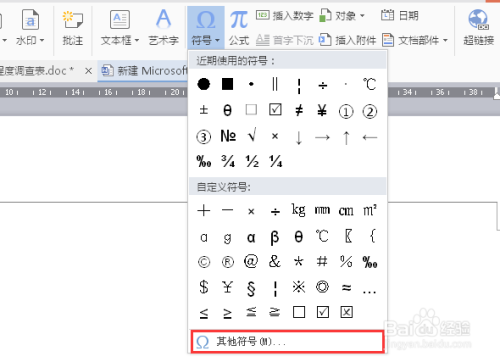The image size is (500, 362).
Task: Insert the ¾ fraction symbol
Action: (228, 161)
